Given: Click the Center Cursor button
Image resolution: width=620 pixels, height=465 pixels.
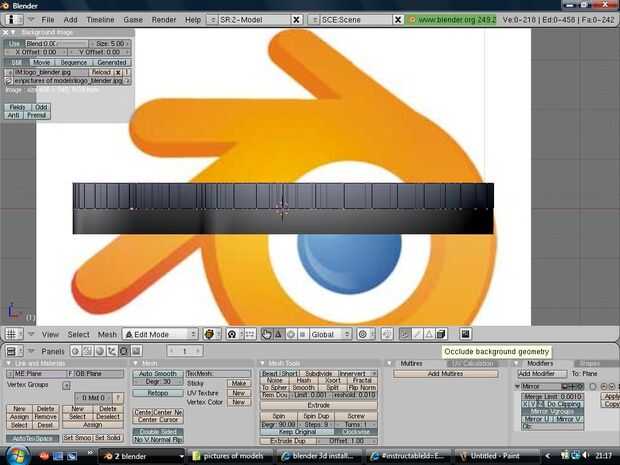Looking at the screenshot, I should pyautogui.click(x=158, y=420).
